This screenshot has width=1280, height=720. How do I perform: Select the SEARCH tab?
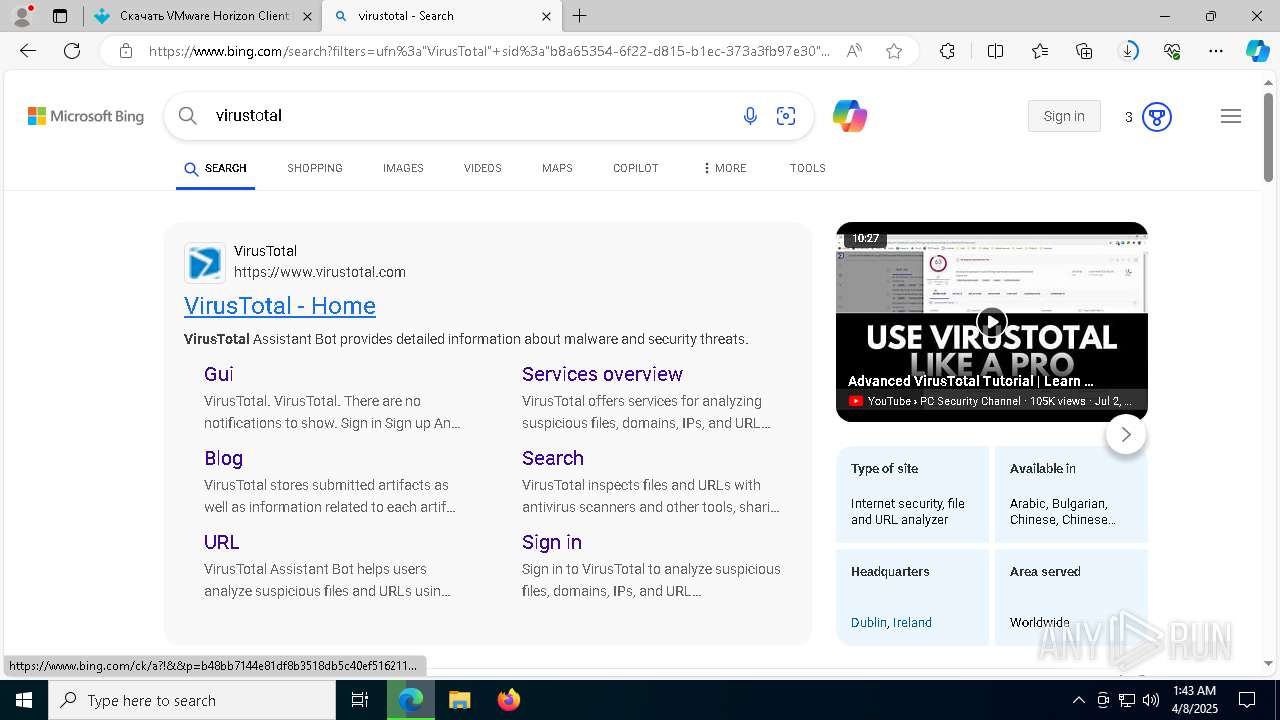point(215,168)
